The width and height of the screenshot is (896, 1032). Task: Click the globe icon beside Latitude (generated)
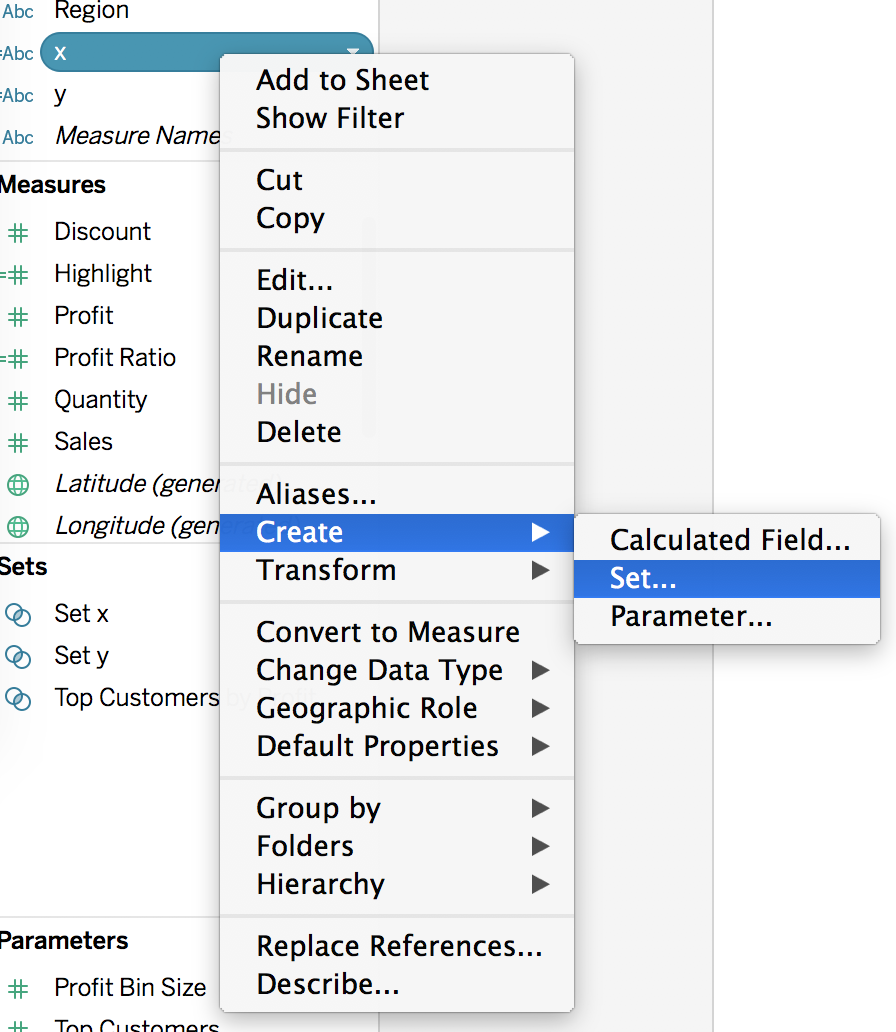pos(18,485)
